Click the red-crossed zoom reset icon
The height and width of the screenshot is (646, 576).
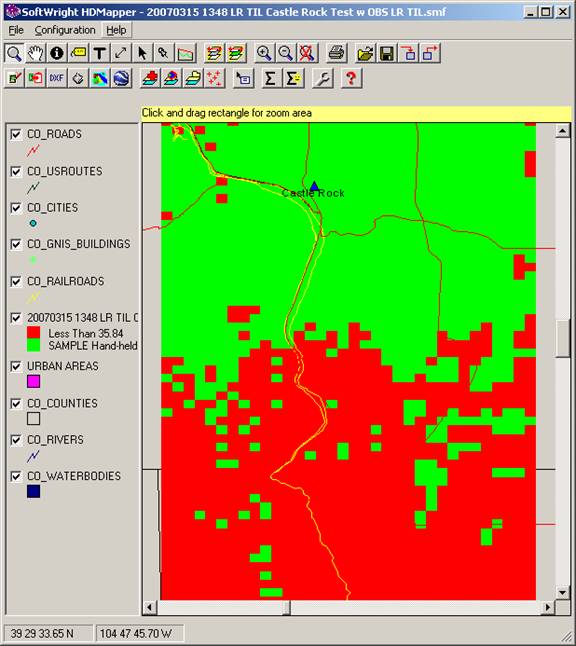coord(307,54)
